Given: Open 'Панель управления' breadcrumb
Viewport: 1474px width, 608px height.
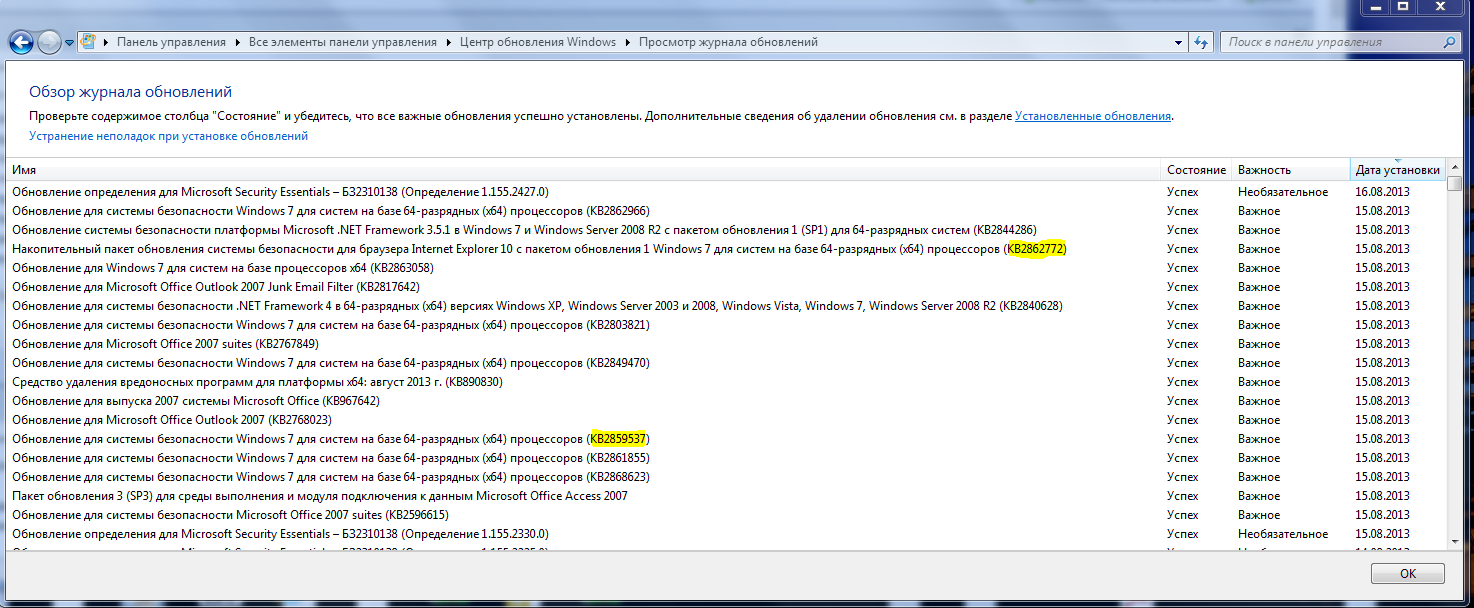Looking at the screenshot, I should click(x=171, y=42).
